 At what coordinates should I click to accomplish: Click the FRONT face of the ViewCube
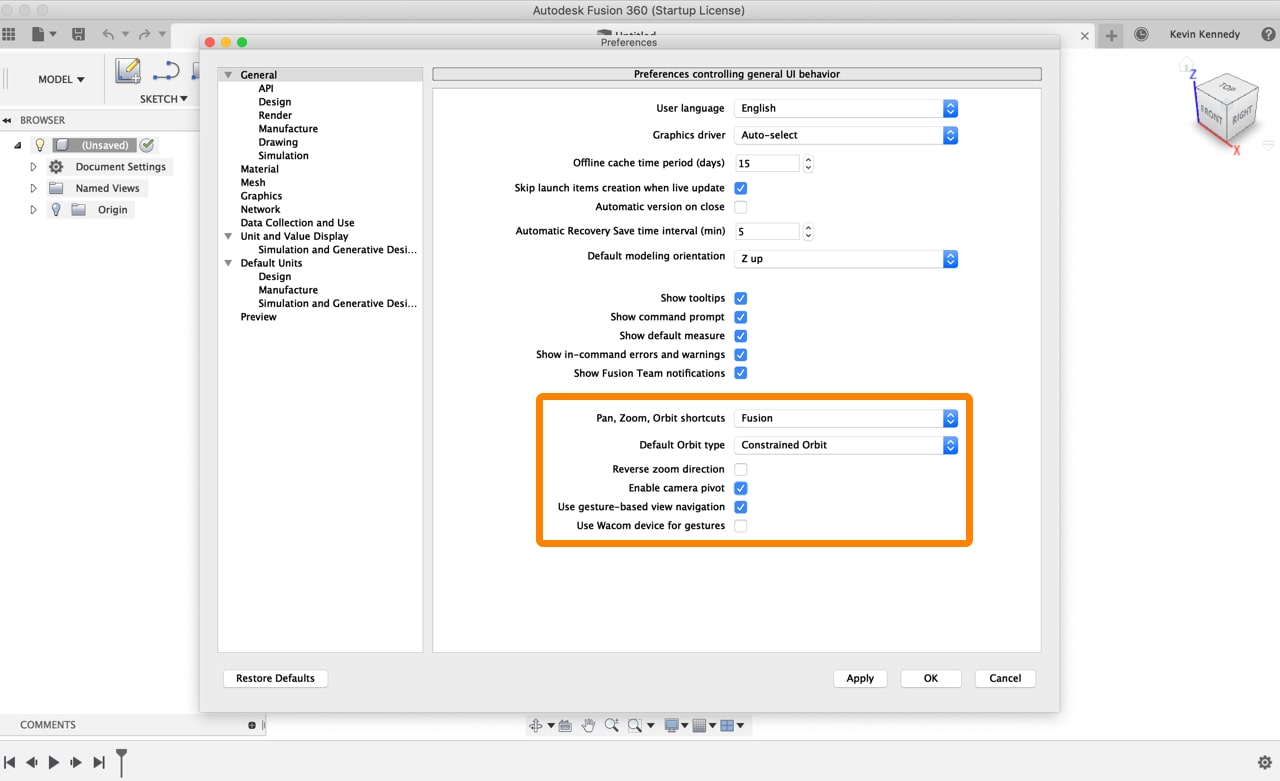[x=1211, y=115]
